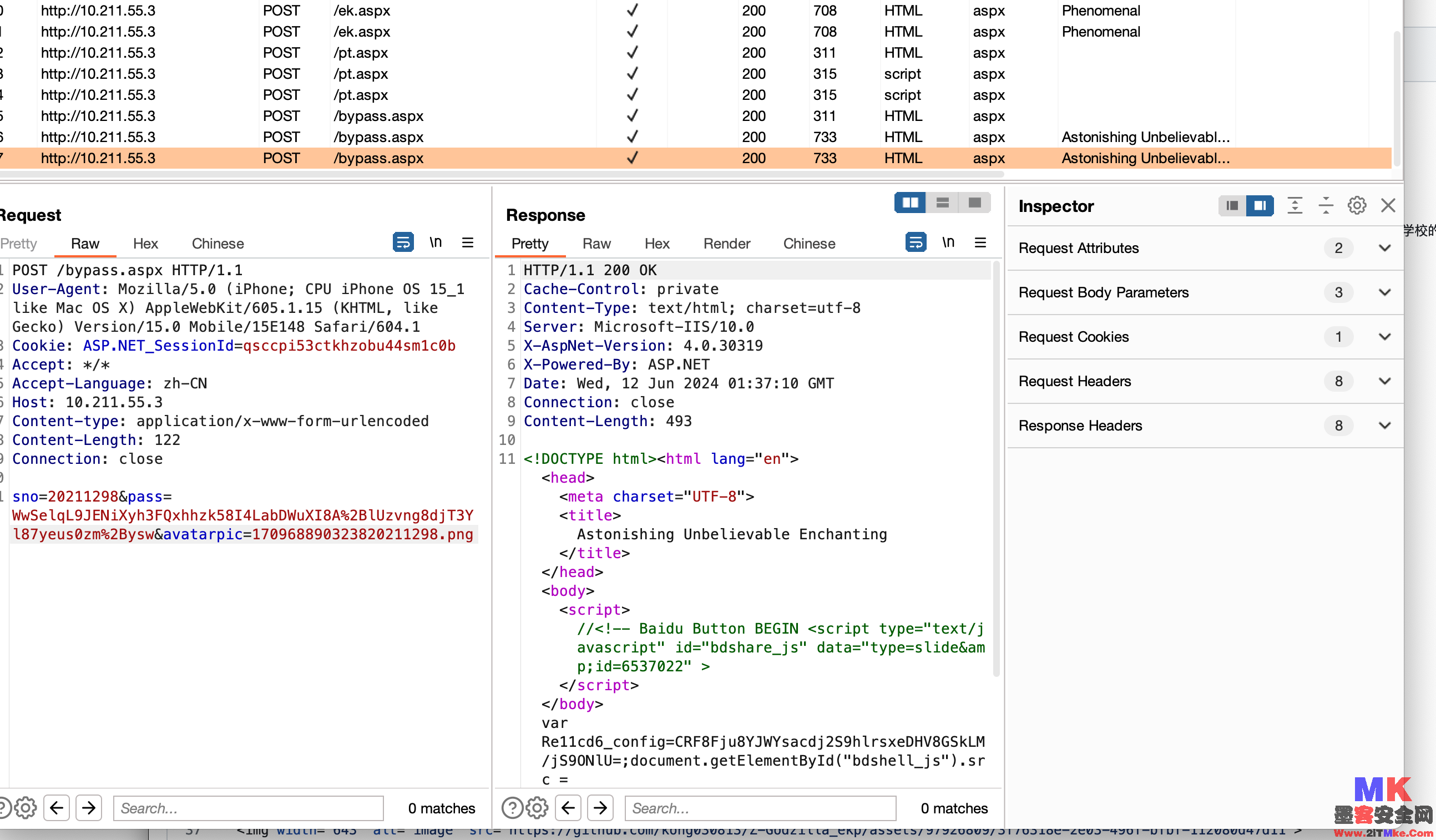Switch Response view to Hex tab
Screen dimensions: 1436x840
pyautogui.click(x=657, y=244)
